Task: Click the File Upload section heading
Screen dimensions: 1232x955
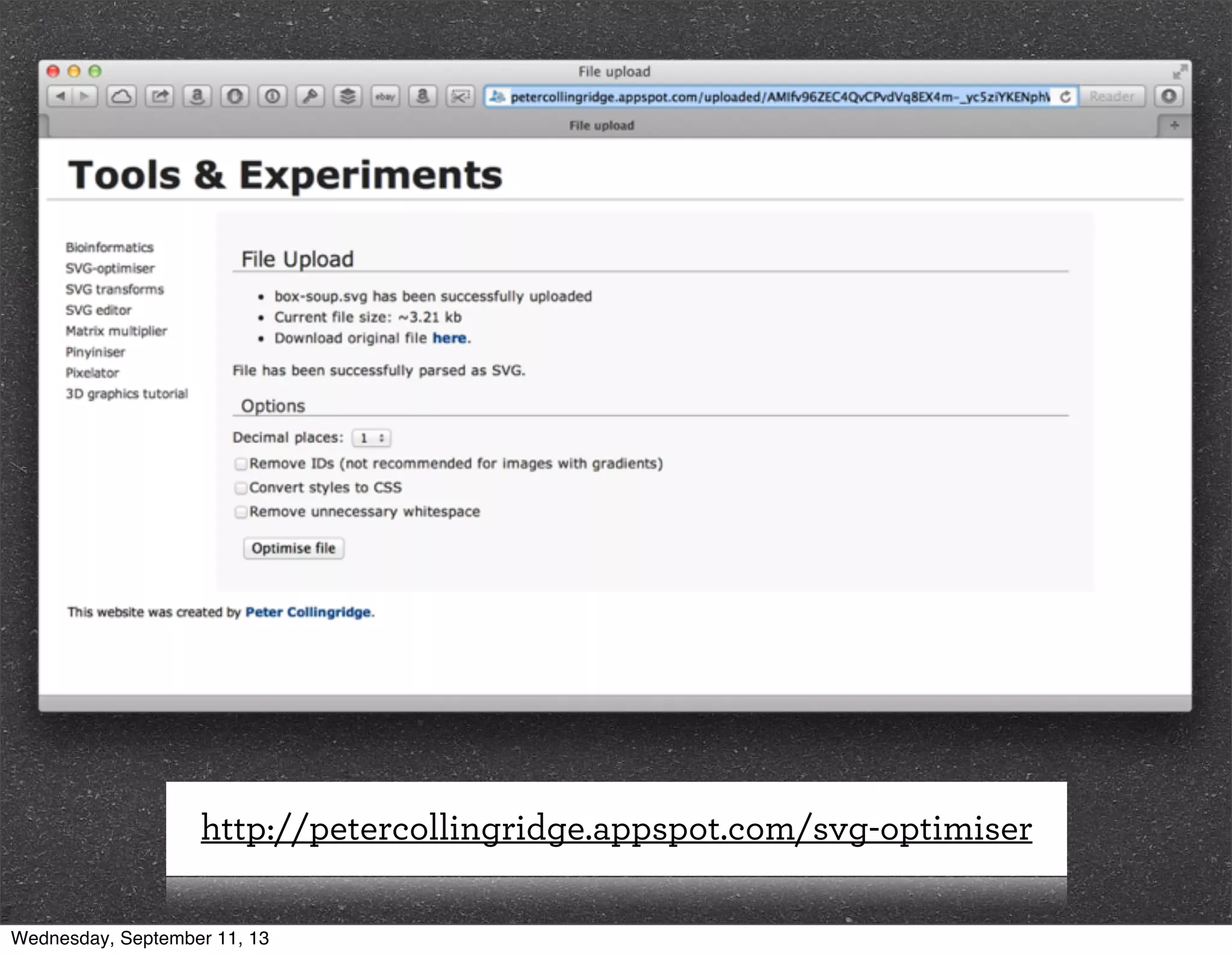Action: coord(297,259)
